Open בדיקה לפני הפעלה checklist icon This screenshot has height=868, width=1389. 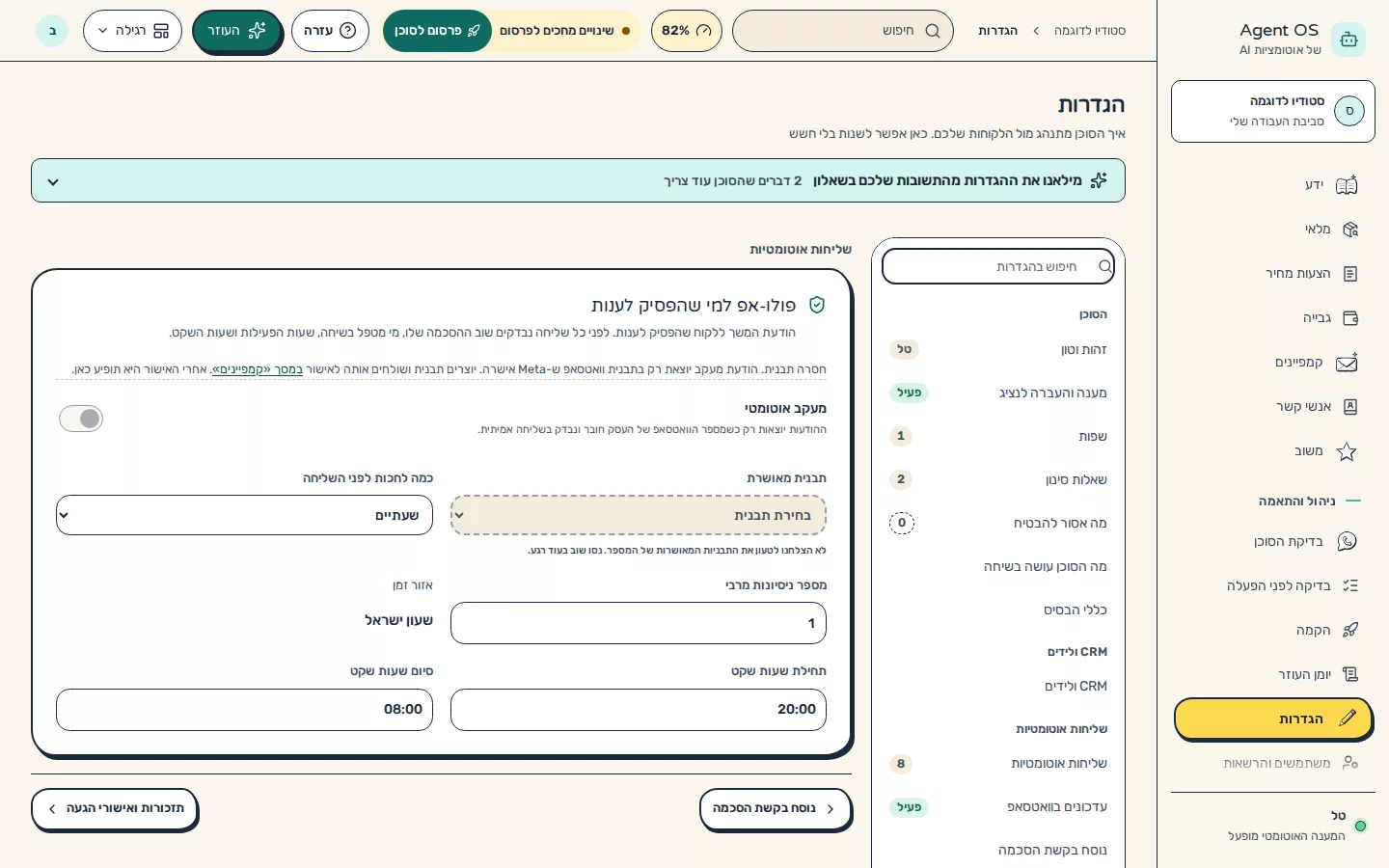(x=1350, y=585)
